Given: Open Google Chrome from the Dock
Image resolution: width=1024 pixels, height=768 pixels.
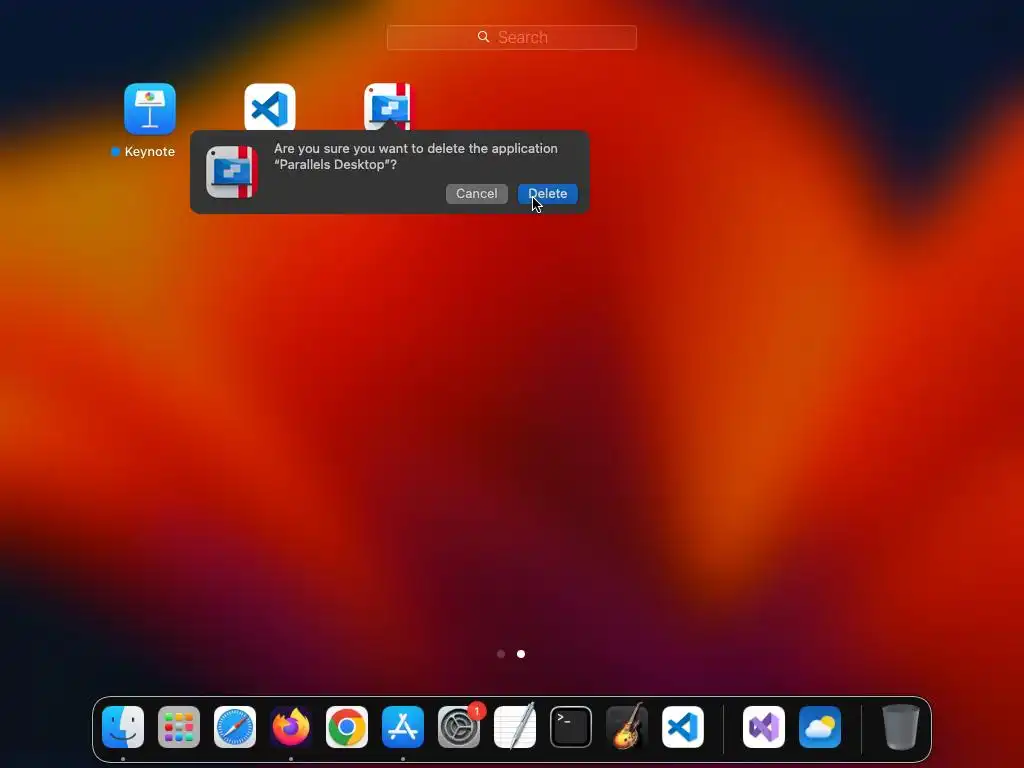Looking at the screenshot, I should [347, 727].
